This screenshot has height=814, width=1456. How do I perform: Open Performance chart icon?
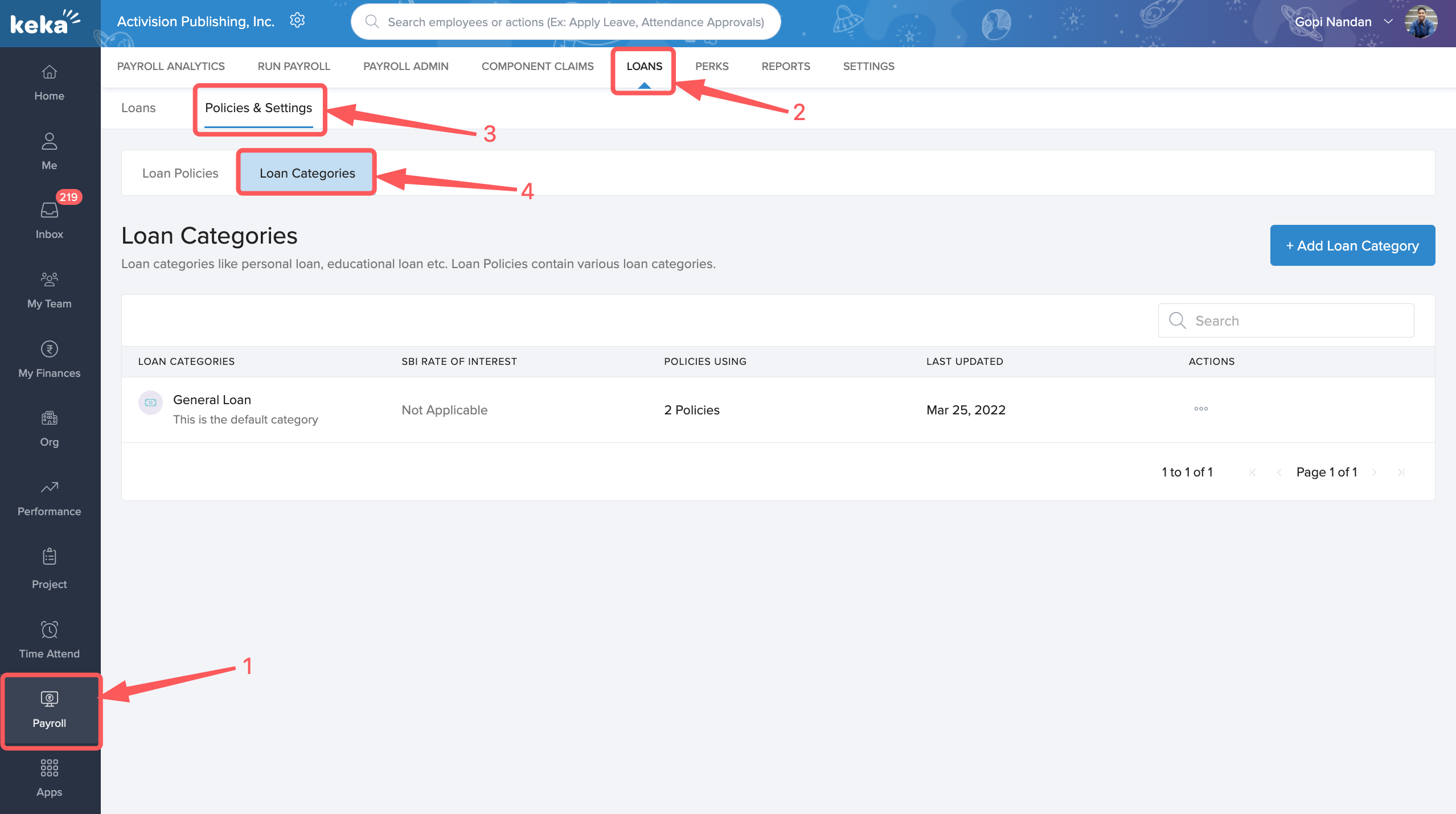[49, 498]
